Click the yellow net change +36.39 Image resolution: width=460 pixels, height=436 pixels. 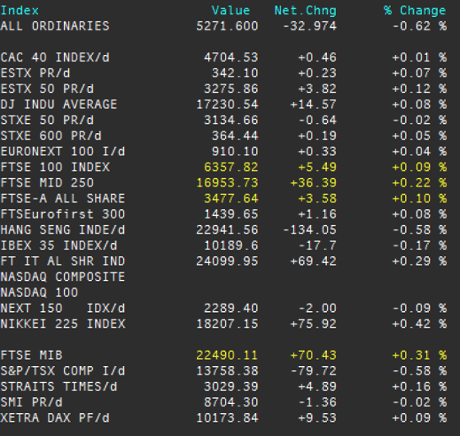pyautogui.click(x=313, y=183)
